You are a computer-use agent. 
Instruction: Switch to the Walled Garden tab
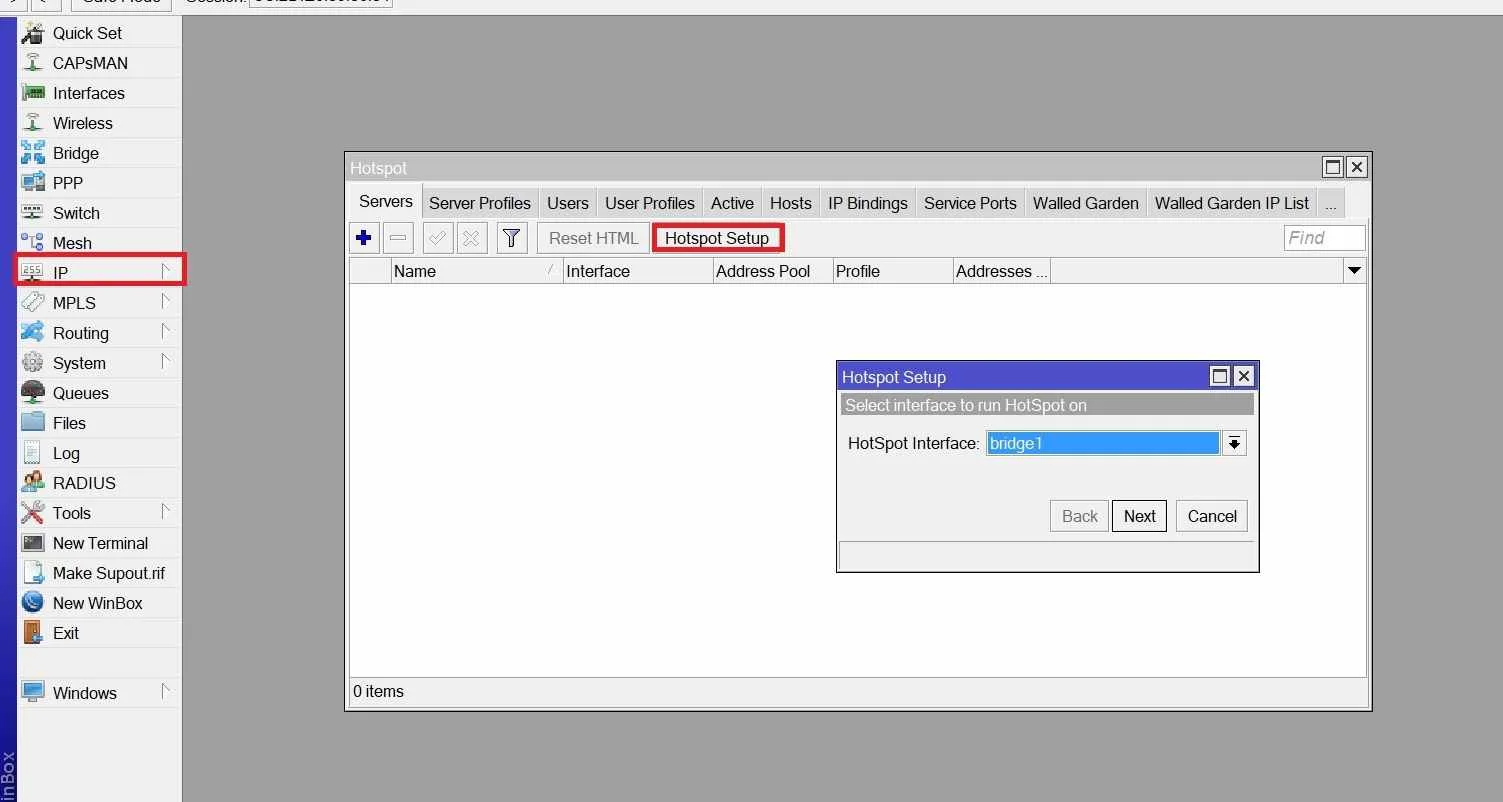tap(1085, 203)
